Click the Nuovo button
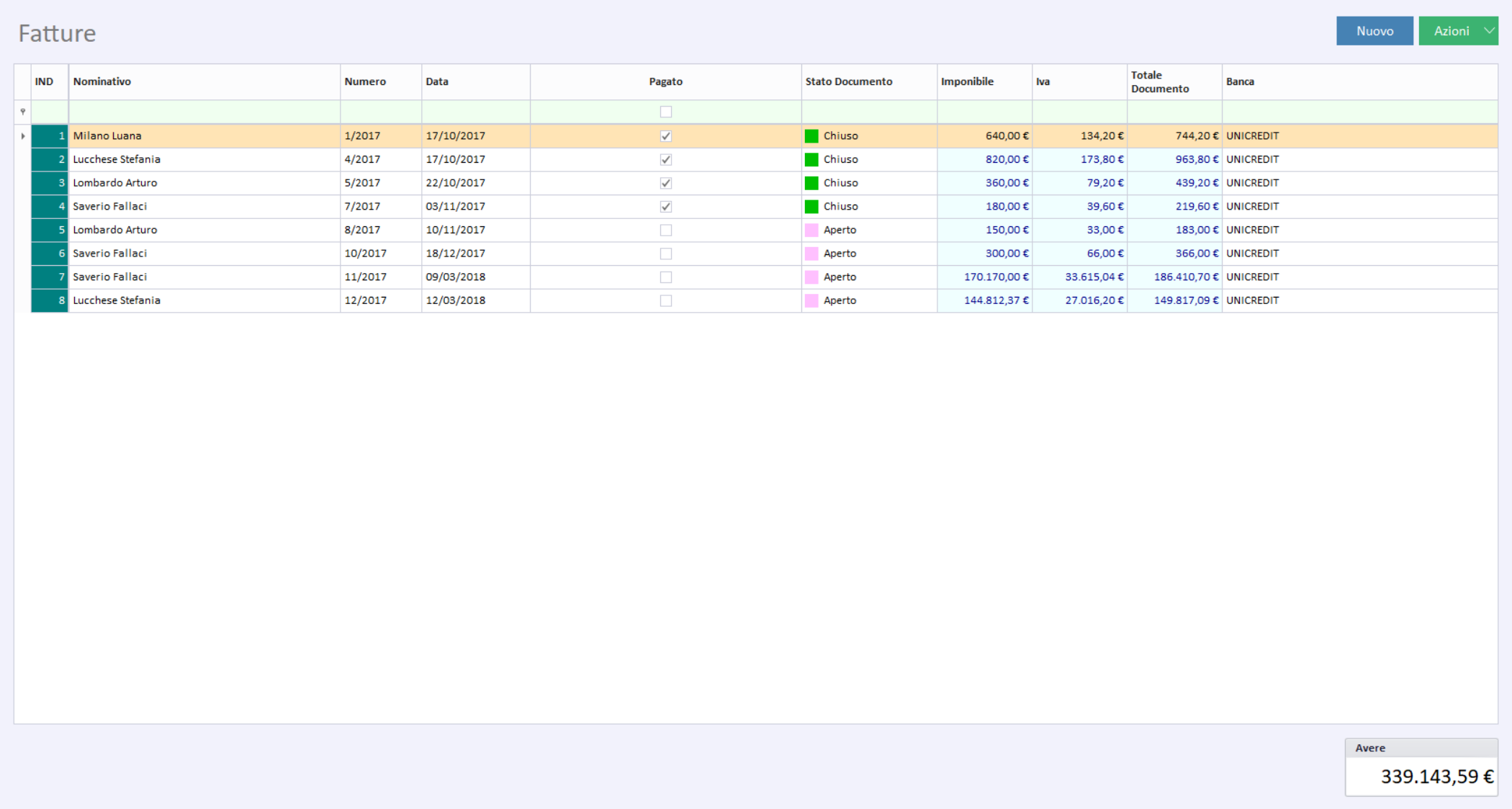 1374,31
